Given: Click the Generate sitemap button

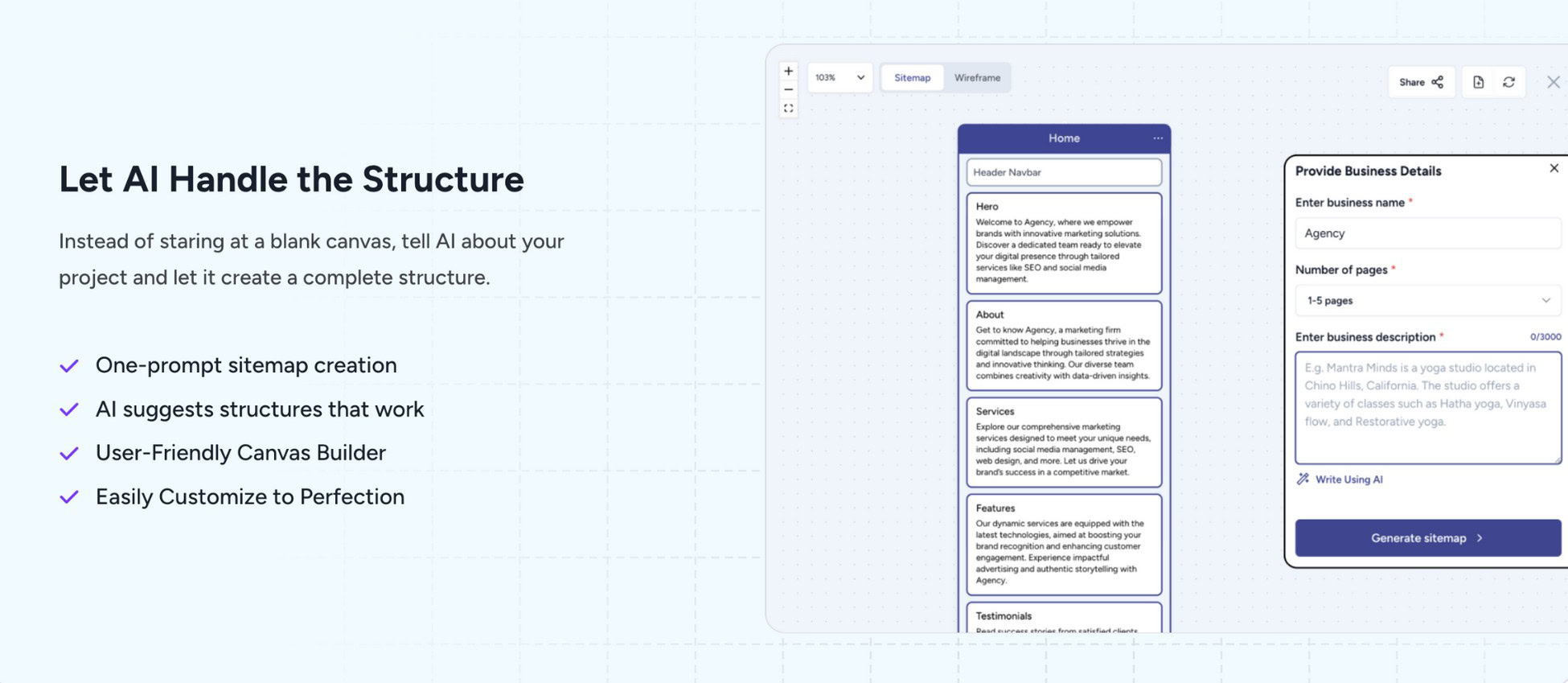Looking at the screenshot, I should tap(1428, 538).
